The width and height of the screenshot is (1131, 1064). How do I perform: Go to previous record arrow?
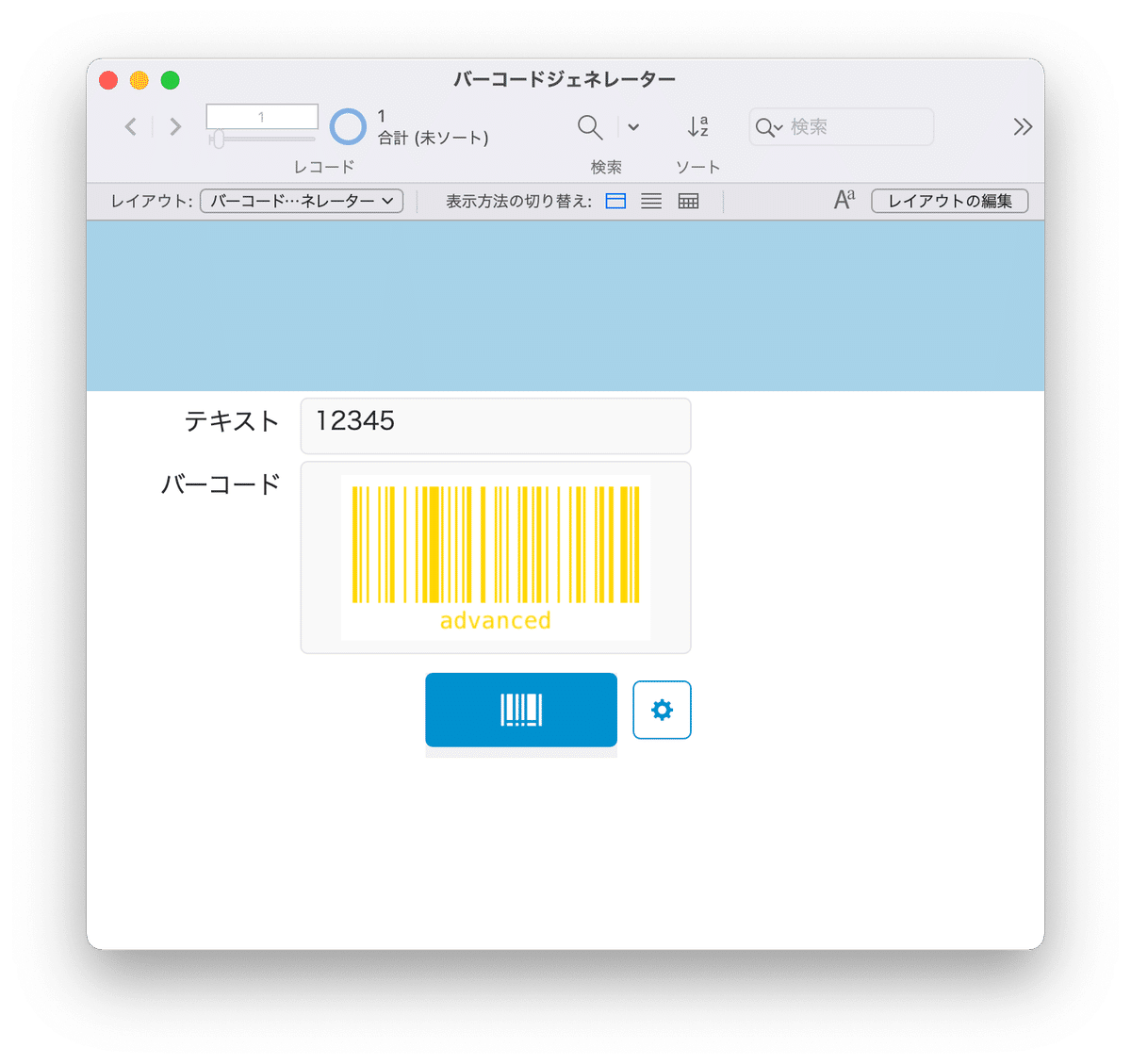coord(131,126)
